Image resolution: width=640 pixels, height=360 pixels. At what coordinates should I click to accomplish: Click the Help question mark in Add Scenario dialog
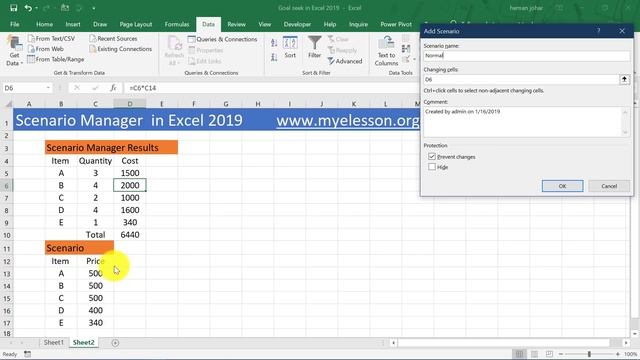598,31
